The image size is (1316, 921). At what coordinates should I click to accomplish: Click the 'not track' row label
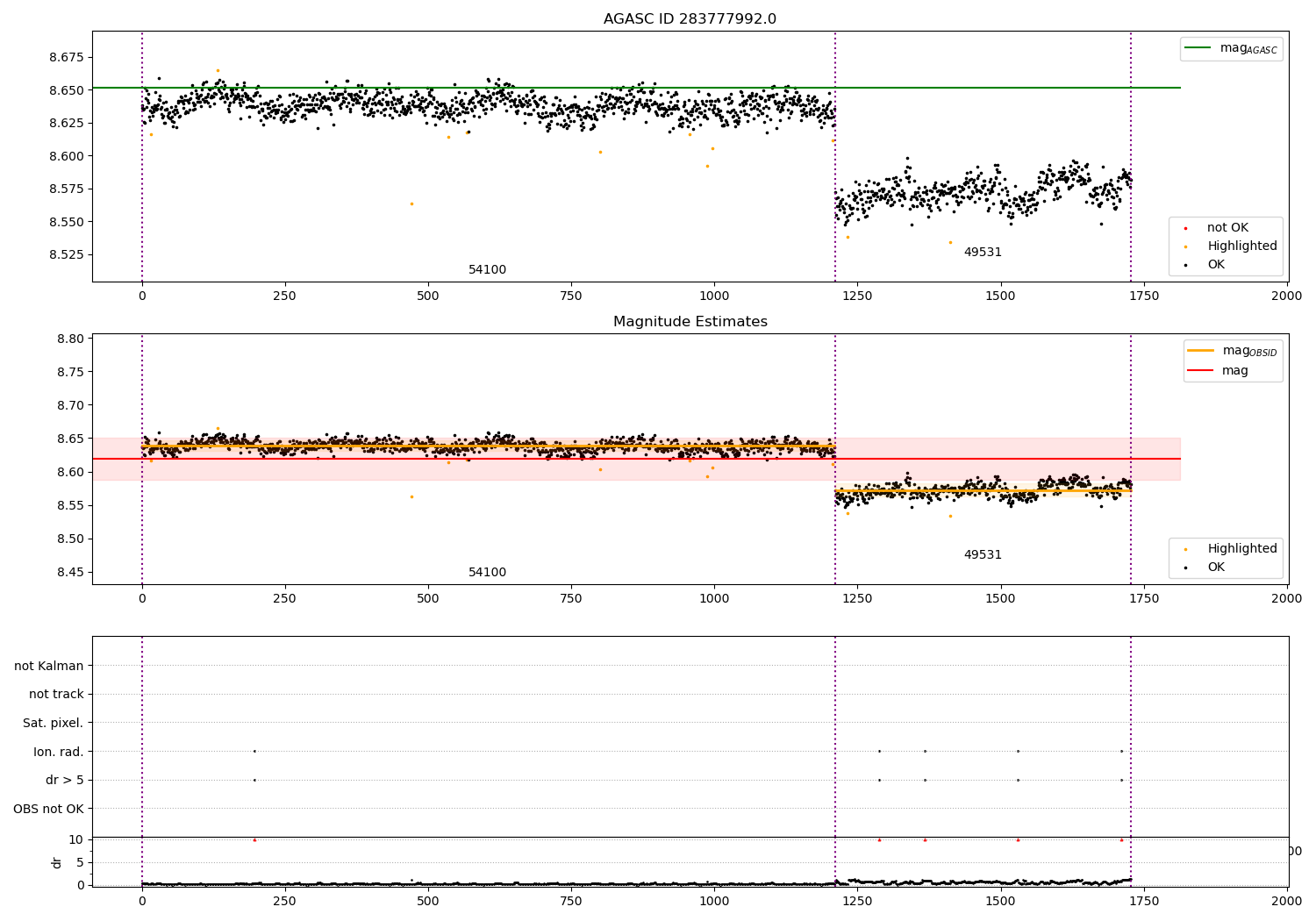(56, 694)
